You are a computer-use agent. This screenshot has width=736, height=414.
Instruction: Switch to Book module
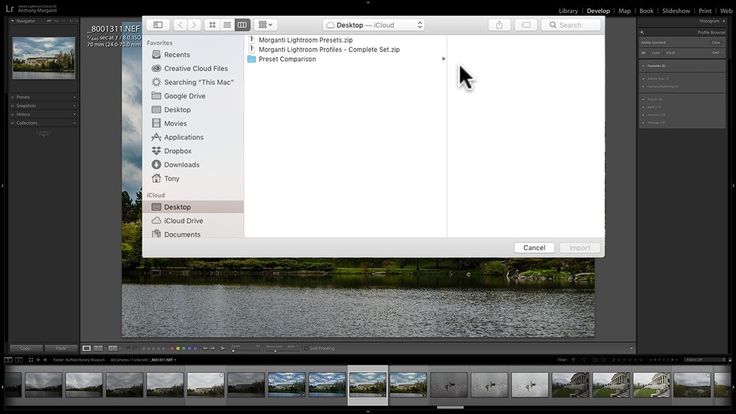(646, 11)
